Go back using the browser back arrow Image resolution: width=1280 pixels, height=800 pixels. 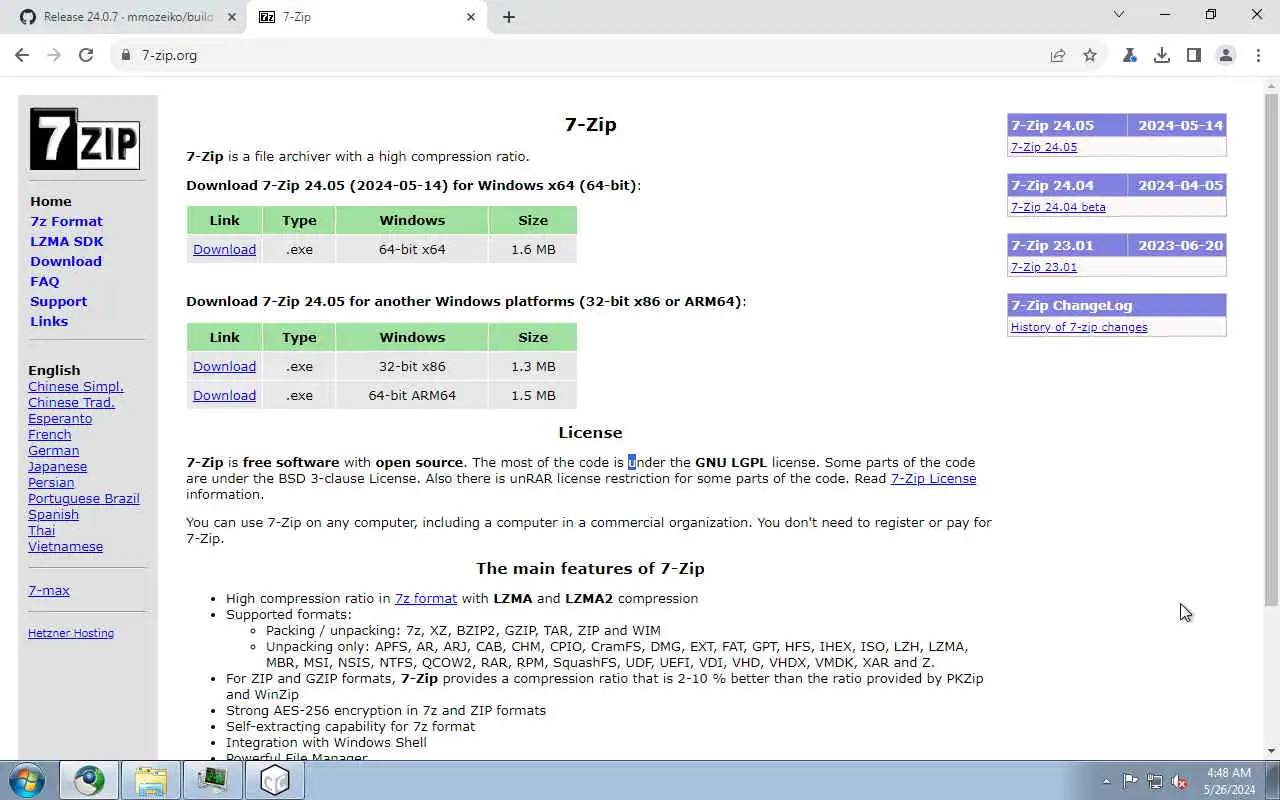point(22,55)
